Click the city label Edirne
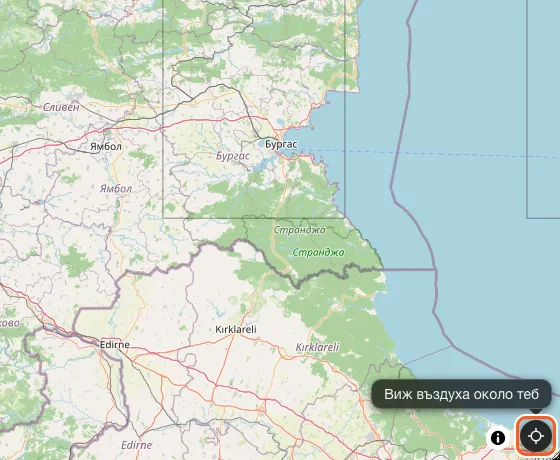The image size is (560, 460). [115, 345]
